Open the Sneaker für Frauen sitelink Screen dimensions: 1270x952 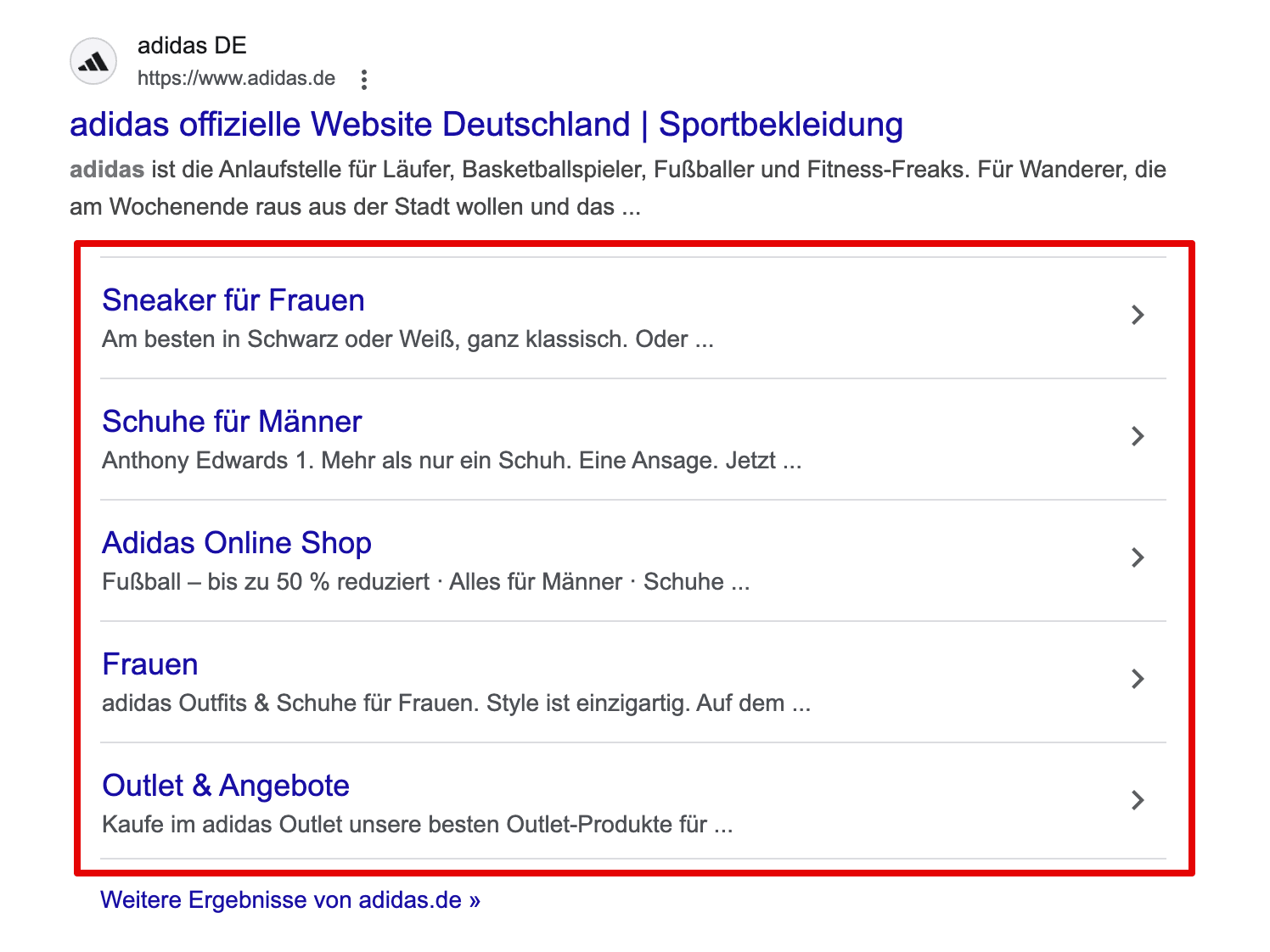pos(233,300)
